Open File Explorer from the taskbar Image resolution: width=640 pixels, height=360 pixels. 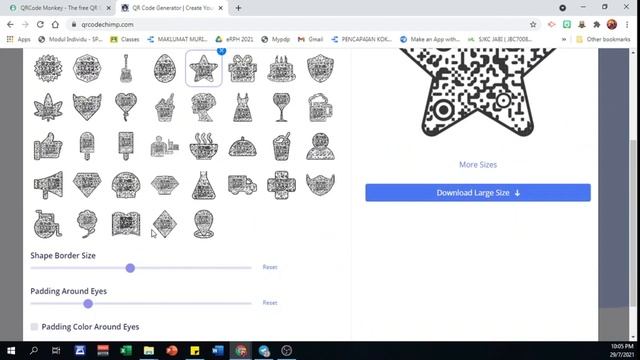click(x=149, y=351)
